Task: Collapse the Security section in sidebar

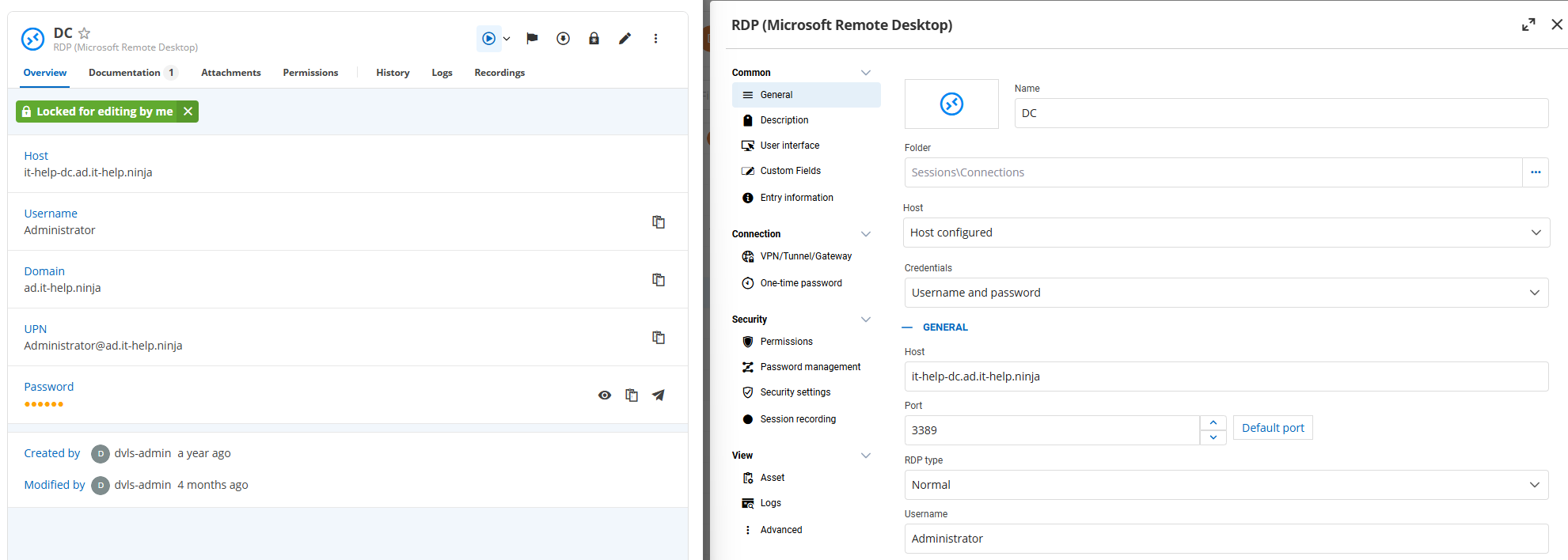Action: point(865,320)
